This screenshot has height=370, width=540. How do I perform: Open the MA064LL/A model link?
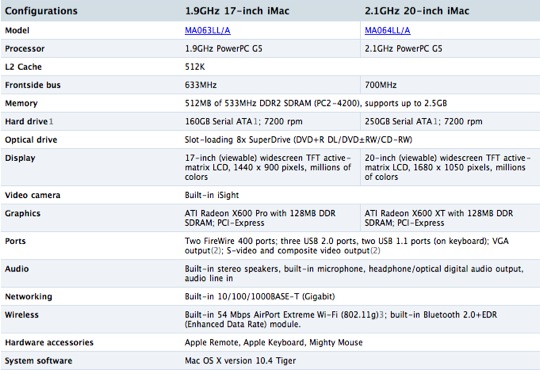pos(387,30)
